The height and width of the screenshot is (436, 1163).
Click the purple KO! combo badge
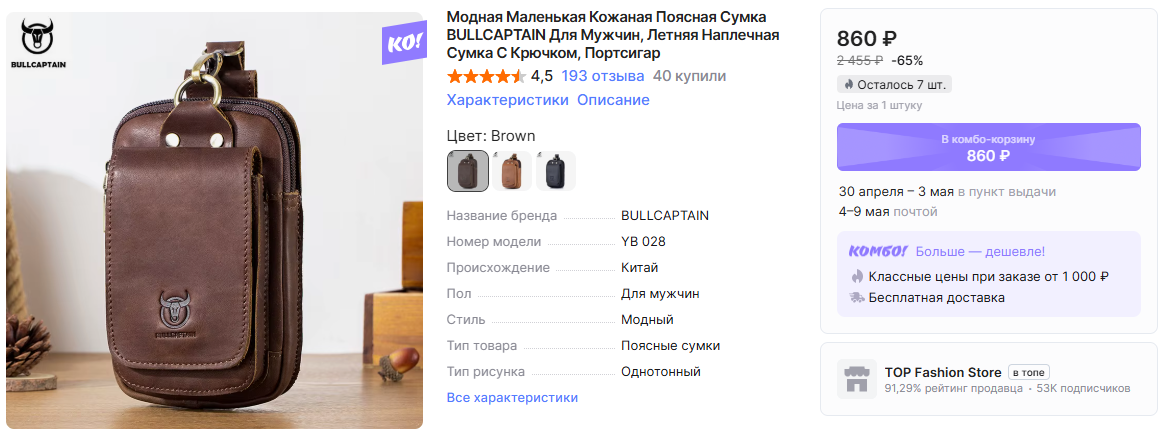pos(404,44)
